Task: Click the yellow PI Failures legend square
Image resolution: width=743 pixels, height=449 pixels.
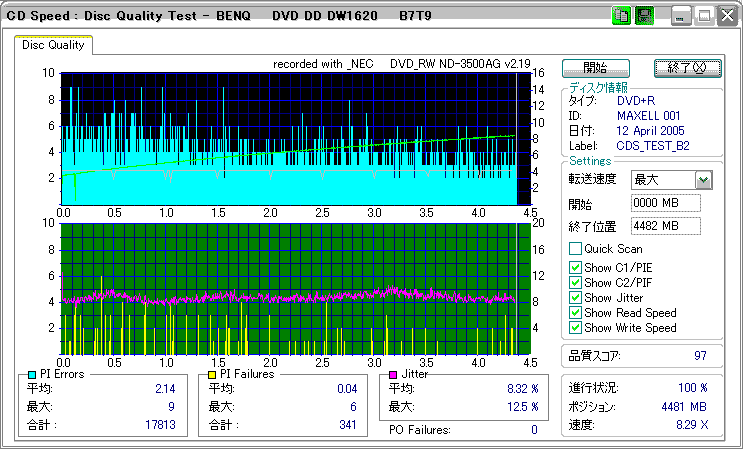Action: pos(212,374)
